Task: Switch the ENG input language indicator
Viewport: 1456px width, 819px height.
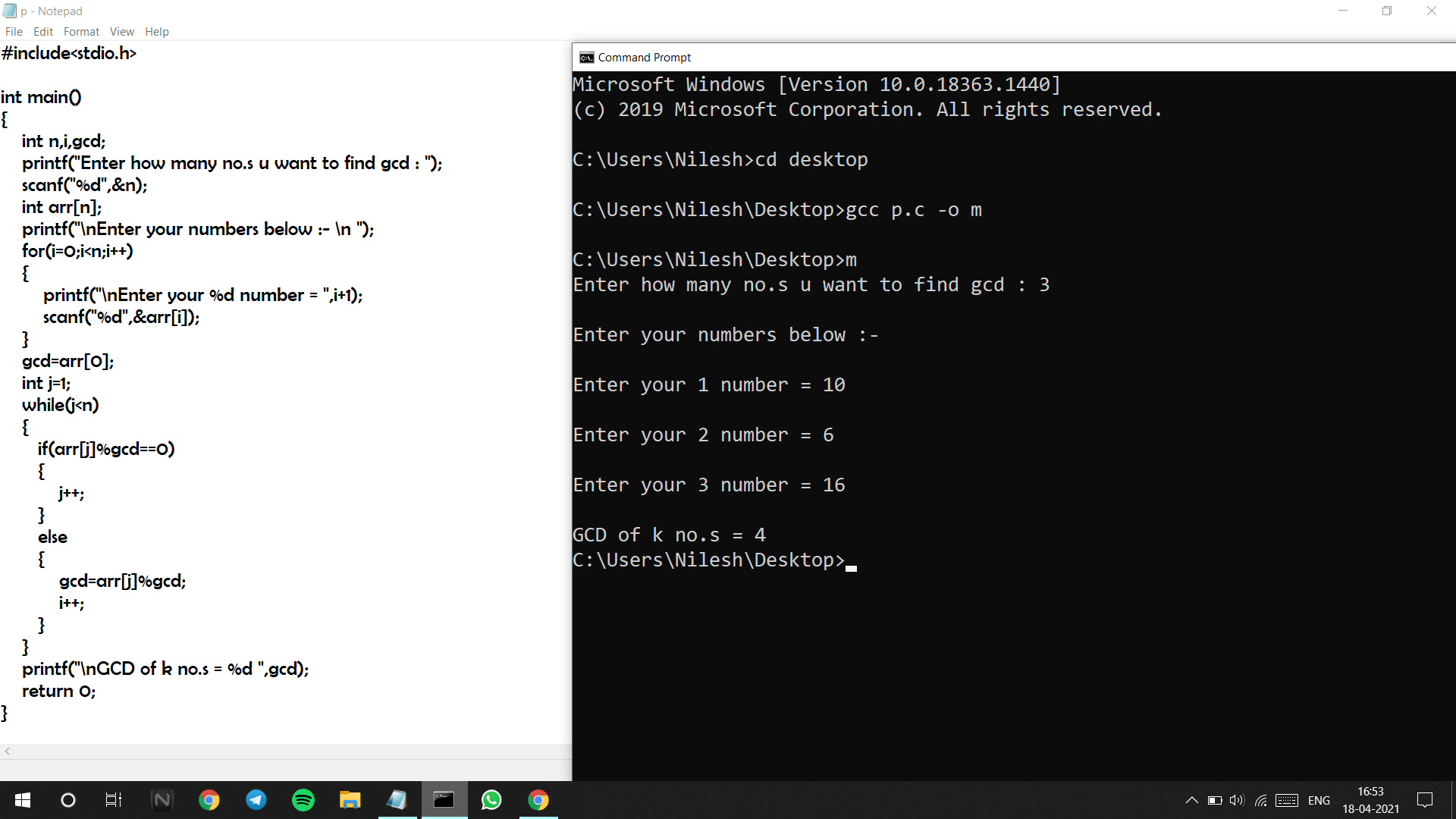Action: (x=1319, y=800)
